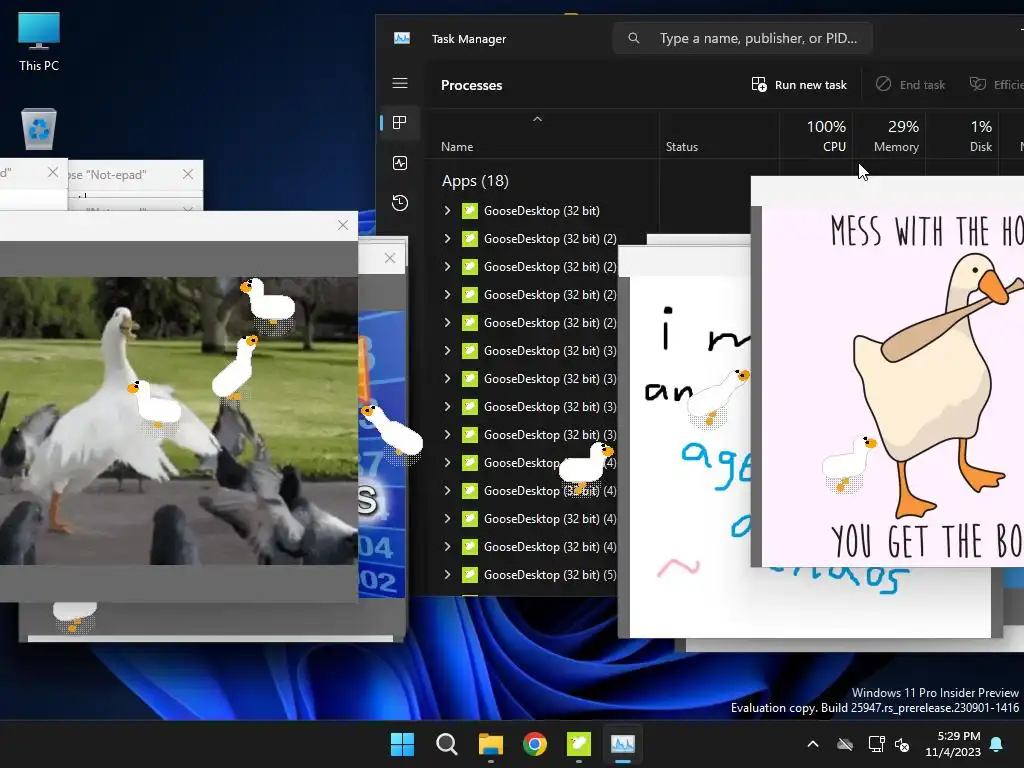Select the GooseDesktop (32 bit) (5) process name
The width and height of the screenshot is (1024, 768).
(550, 575)
